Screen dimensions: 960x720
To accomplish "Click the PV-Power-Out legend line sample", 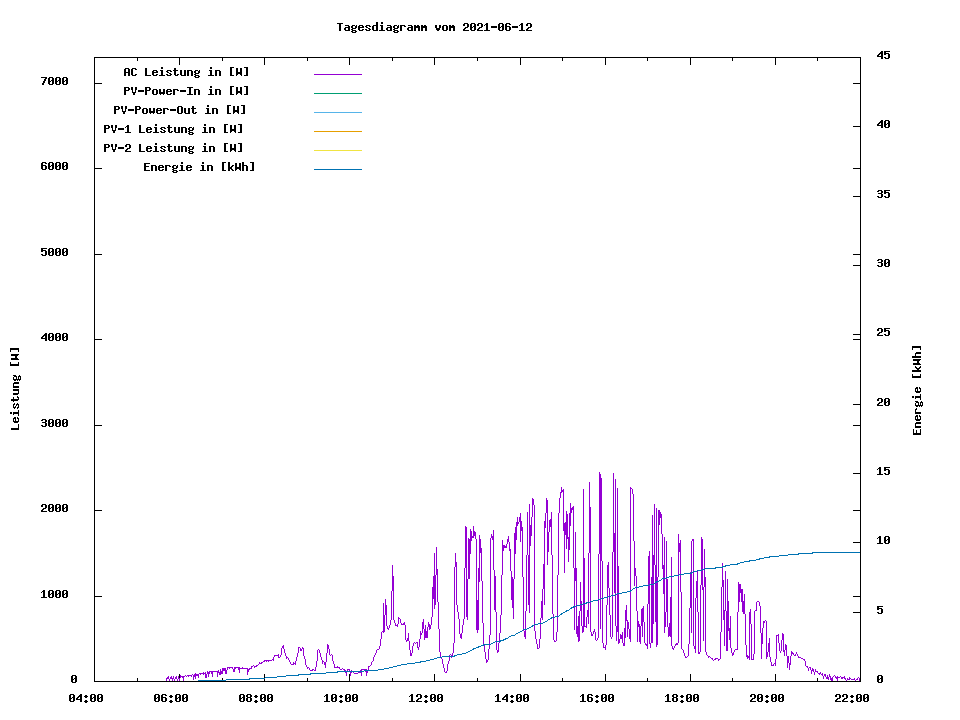I will point(337,112).
